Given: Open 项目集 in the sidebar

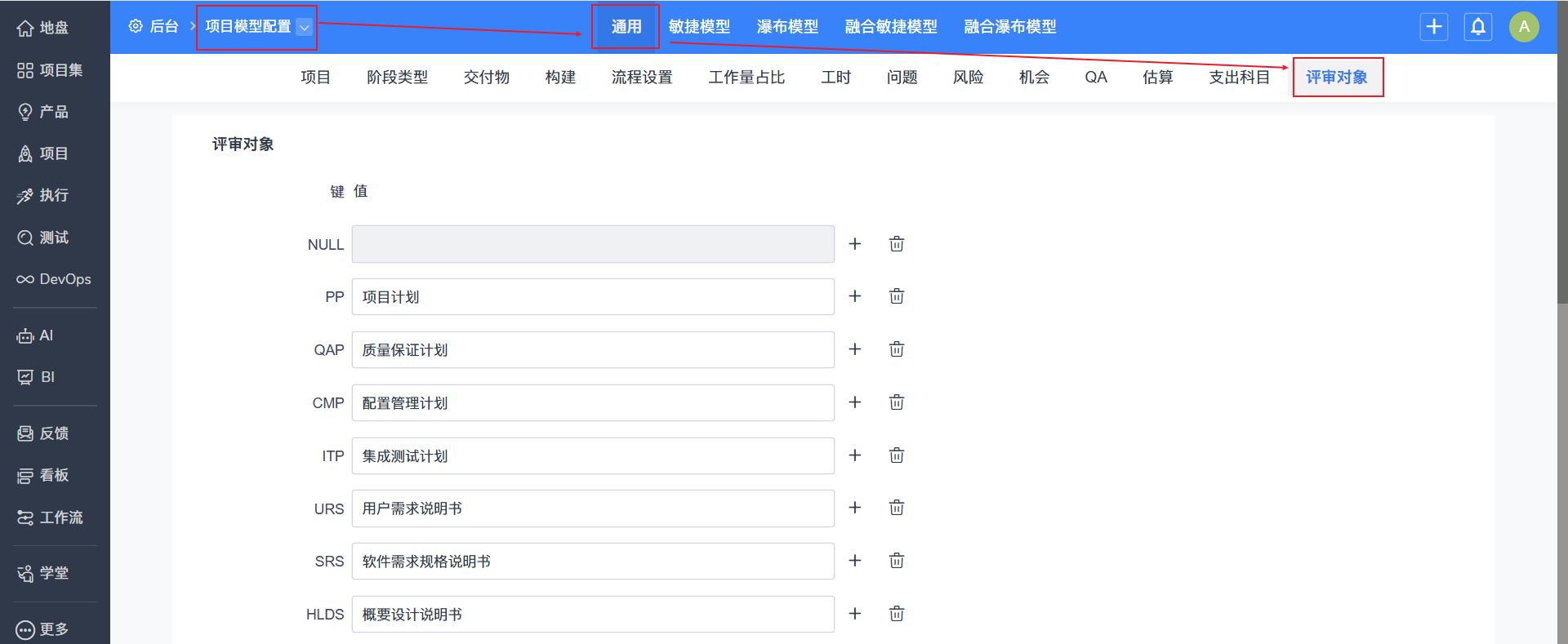Looking at the screenshot, I should [49, 70].
